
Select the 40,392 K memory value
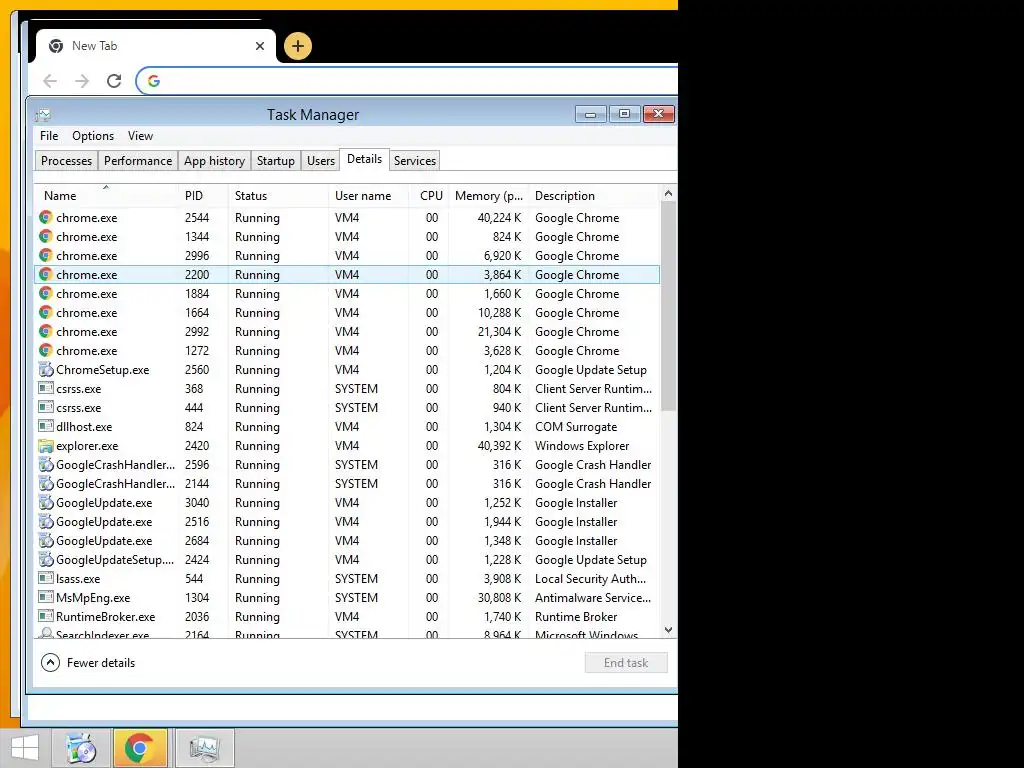tap(500, 446)
